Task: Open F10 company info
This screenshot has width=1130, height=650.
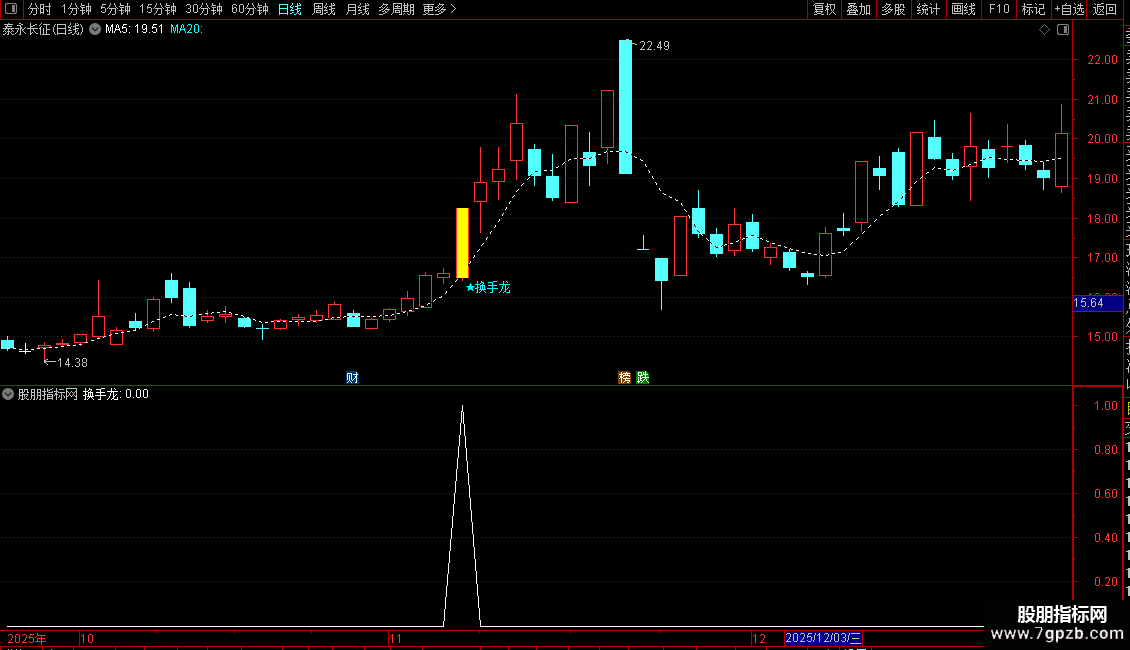Action: tap(999, 9)
